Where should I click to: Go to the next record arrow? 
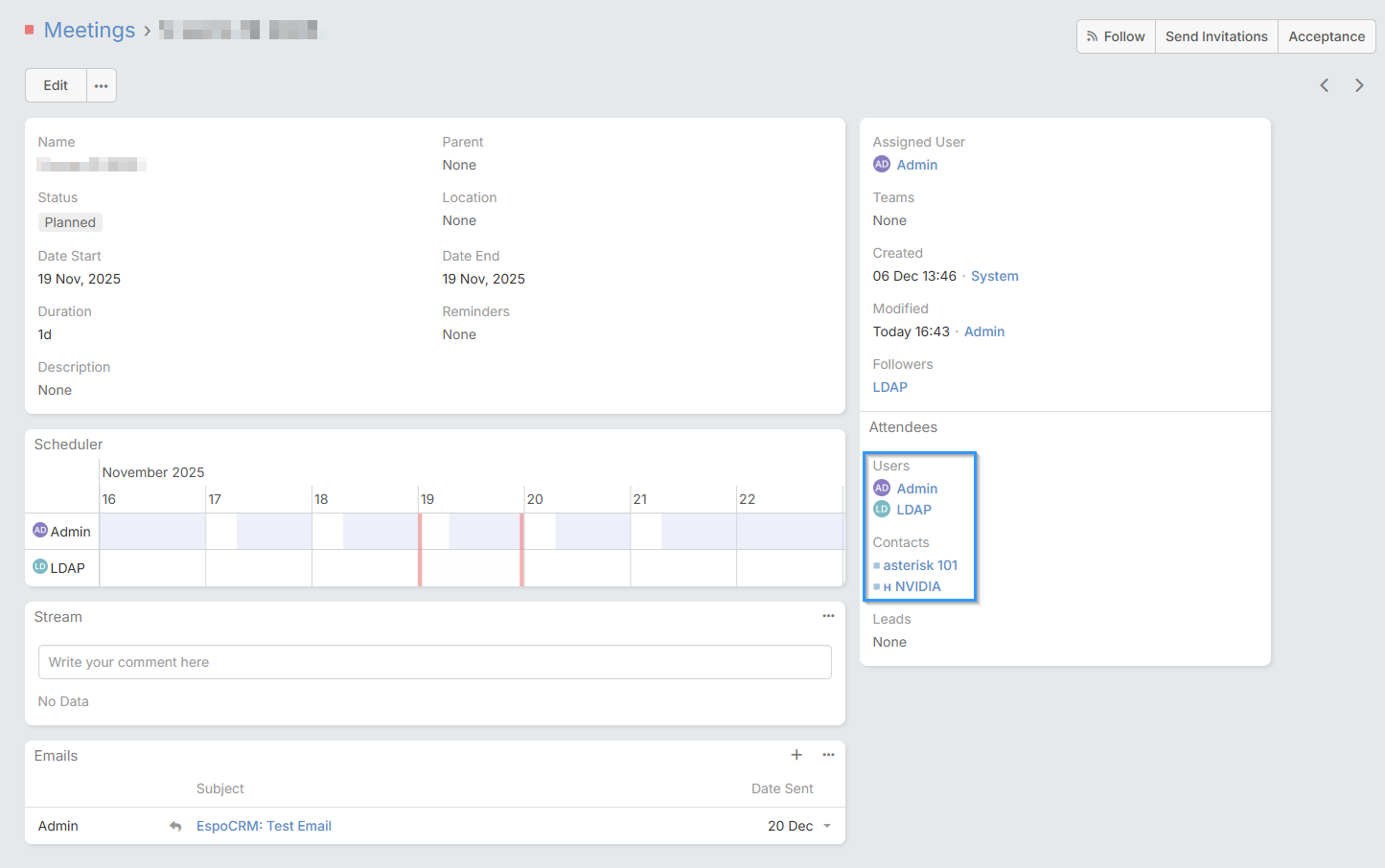pyautogui.click(x=1358, y=85)
